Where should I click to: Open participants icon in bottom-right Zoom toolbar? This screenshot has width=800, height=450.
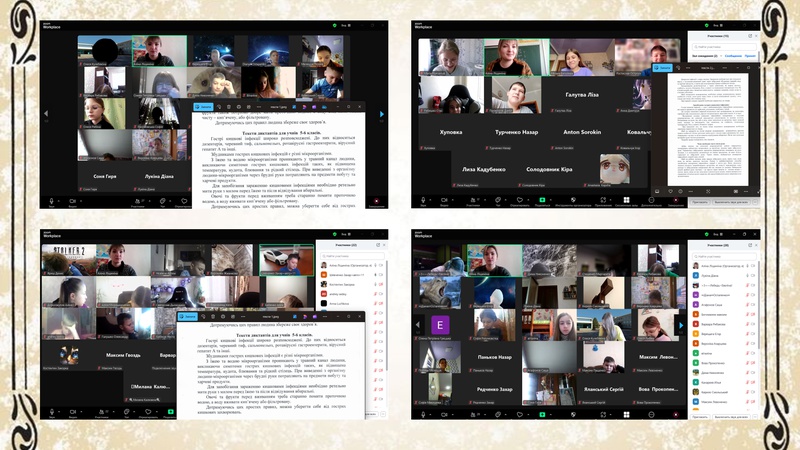pyautogui.click(x=473, y=414)
